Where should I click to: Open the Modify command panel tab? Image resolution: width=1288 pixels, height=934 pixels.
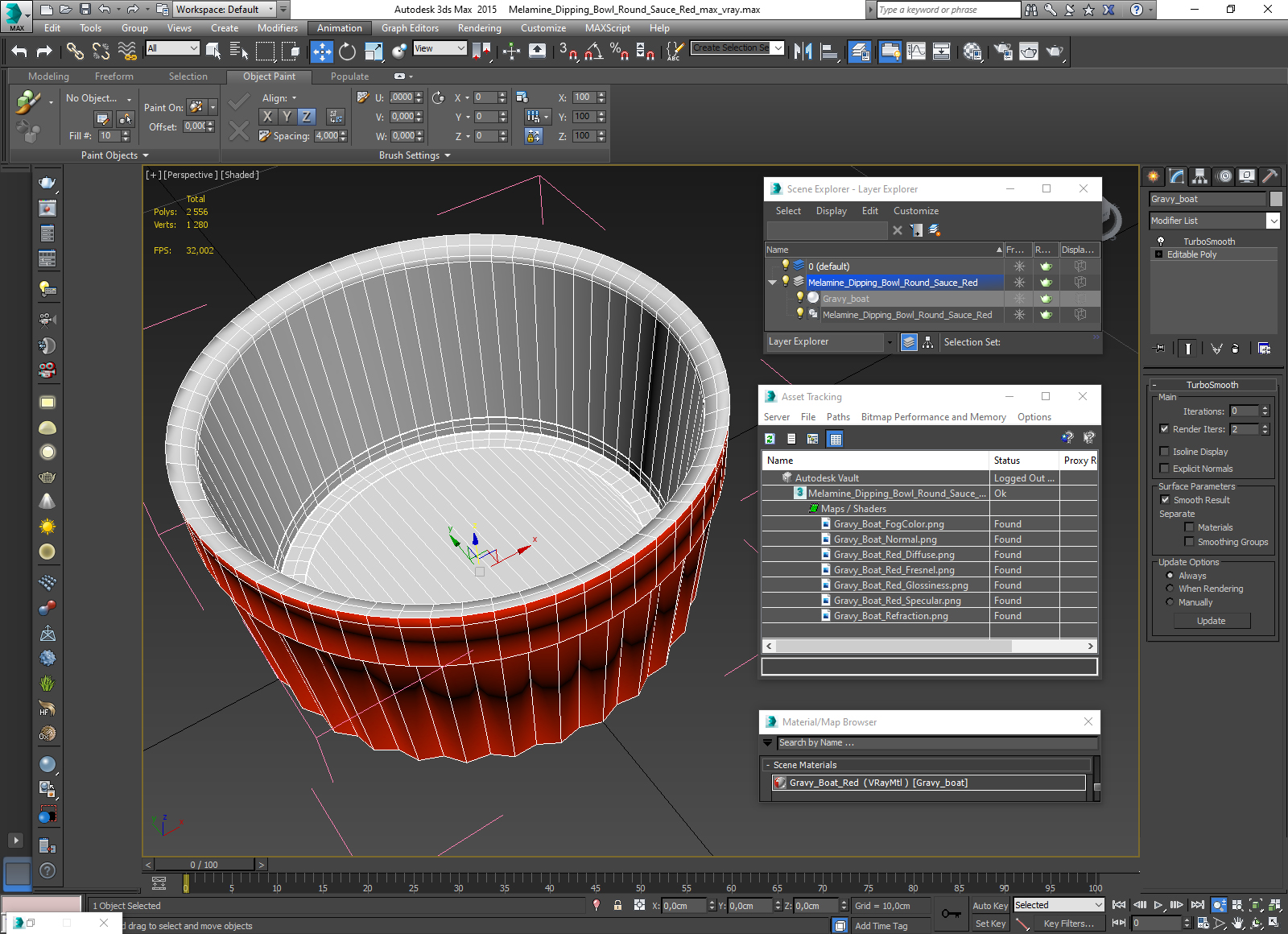(1177, 176)
